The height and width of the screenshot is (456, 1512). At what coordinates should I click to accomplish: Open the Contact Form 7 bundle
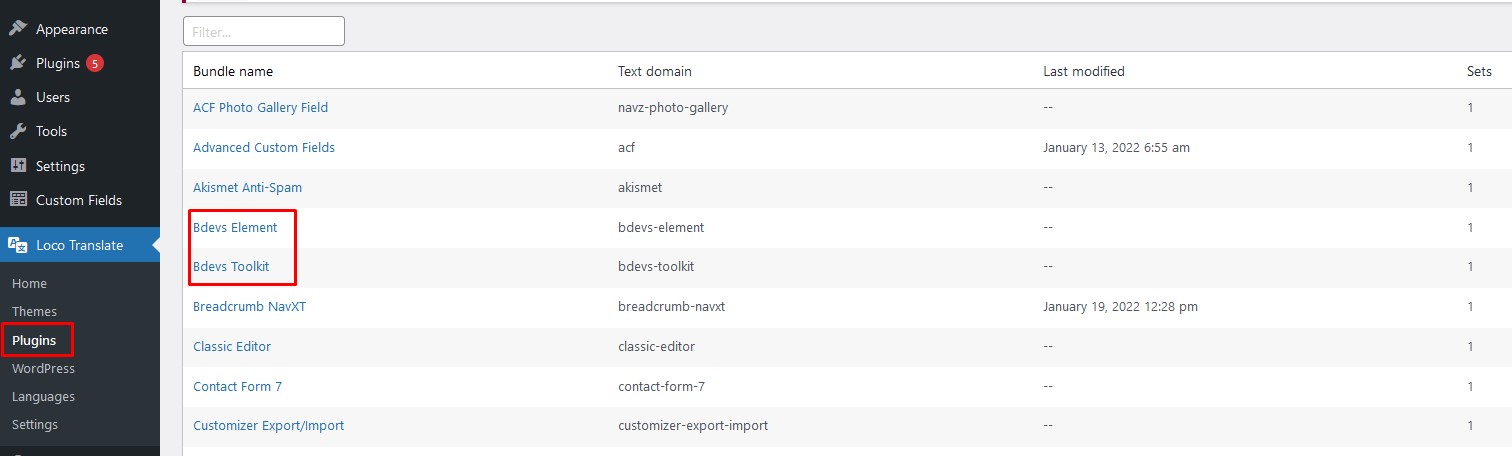238,386
